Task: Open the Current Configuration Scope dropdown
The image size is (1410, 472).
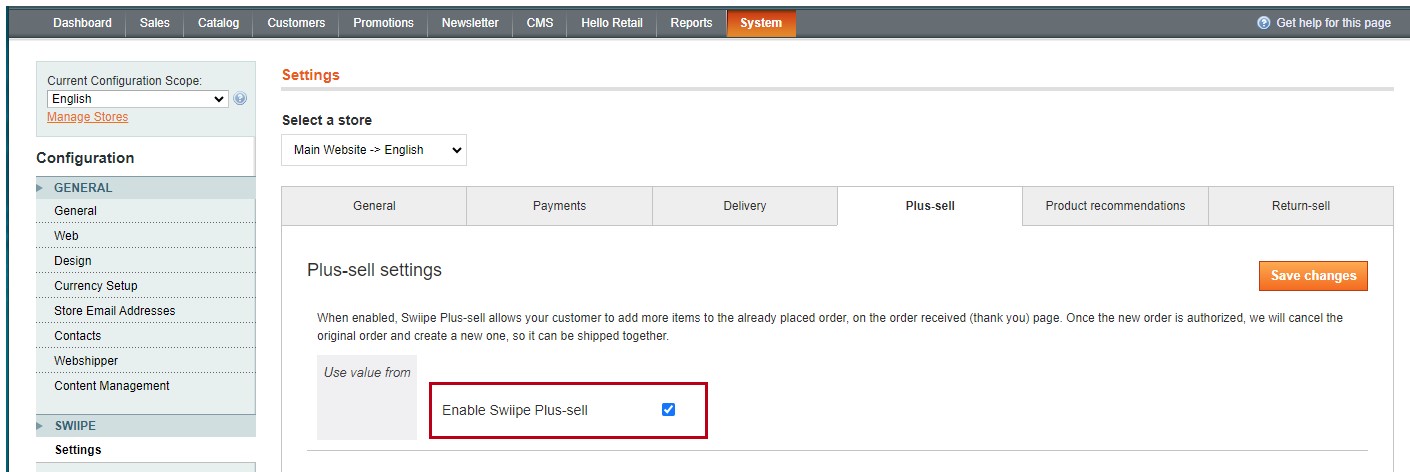Action: point(138,99)
